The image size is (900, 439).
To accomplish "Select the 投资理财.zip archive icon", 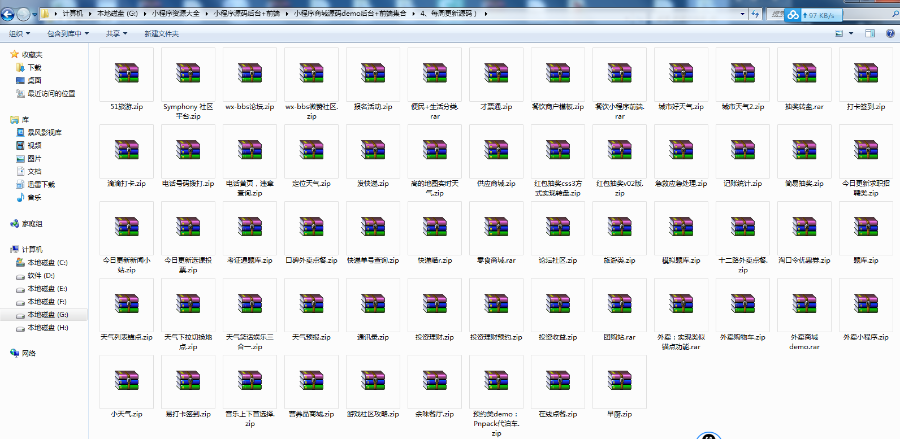I will point(435,304).
